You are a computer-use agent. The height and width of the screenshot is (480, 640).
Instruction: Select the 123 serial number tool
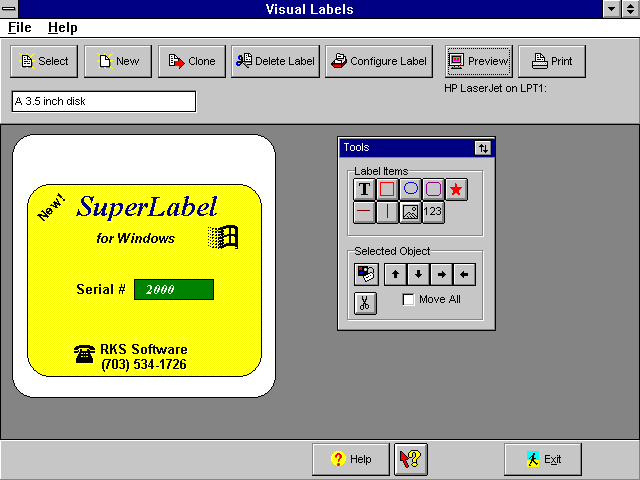[433, 212]
